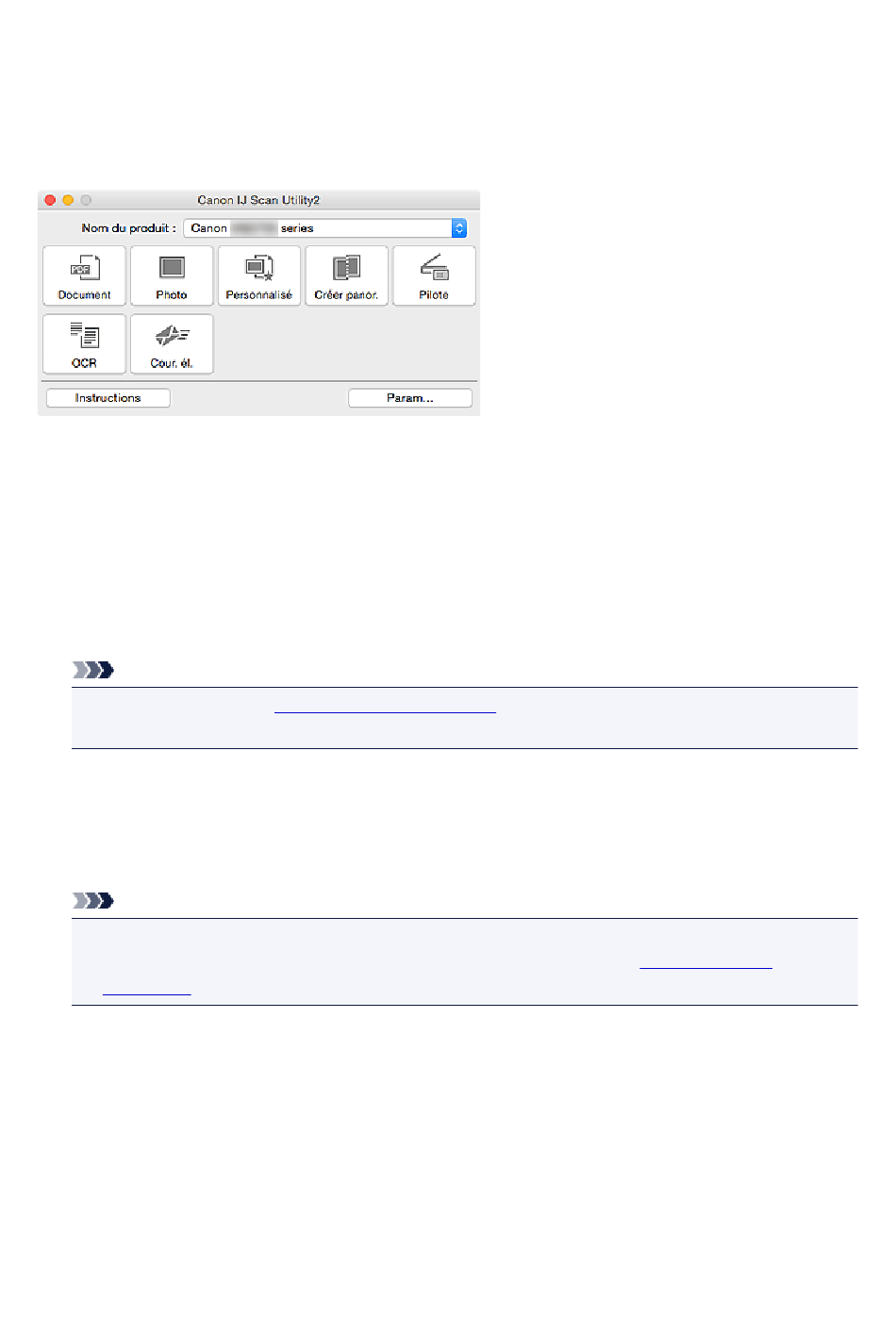896x1318 pixels.
Task: Open the Instructions guide button
Action: (108, 398)
